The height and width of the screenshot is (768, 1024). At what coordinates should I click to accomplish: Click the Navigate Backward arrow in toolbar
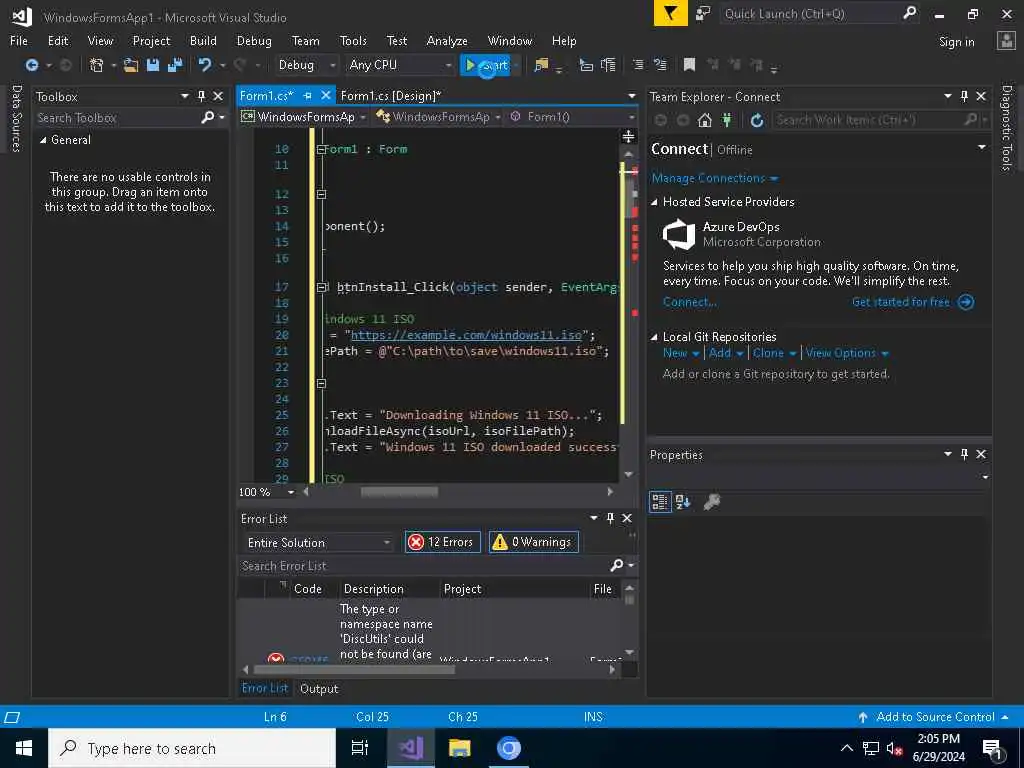coord(31,65)
